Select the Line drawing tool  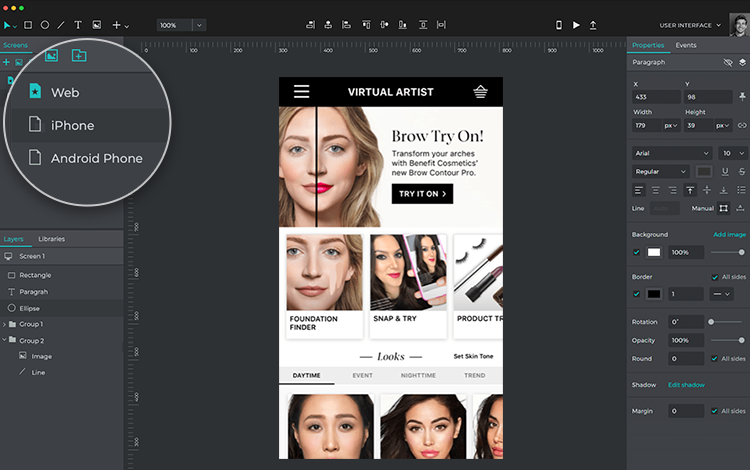tap(61, 25)
